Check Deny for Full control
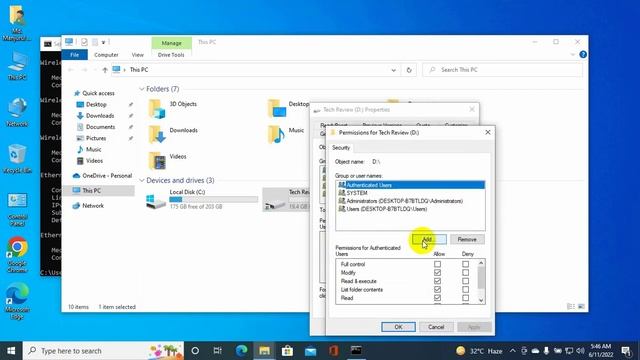 [x=465, y=264]
